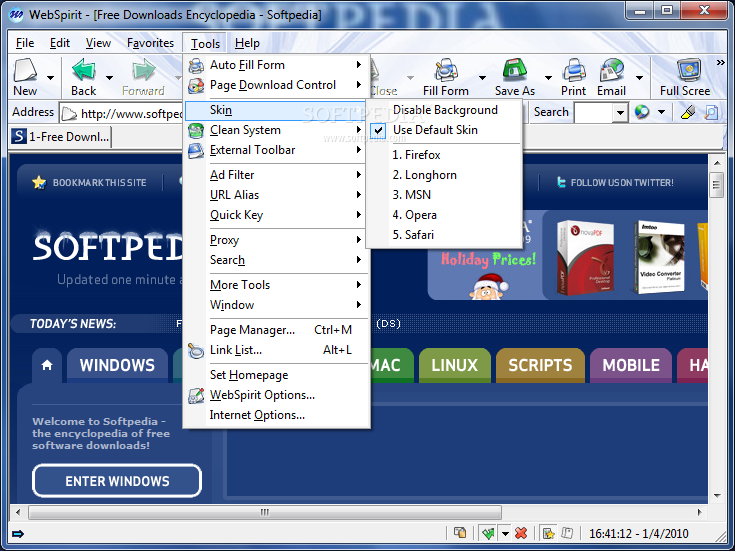Click the Clean System menu icon
The width and height of the screenshot is (735, 551).
pos(196,130)
